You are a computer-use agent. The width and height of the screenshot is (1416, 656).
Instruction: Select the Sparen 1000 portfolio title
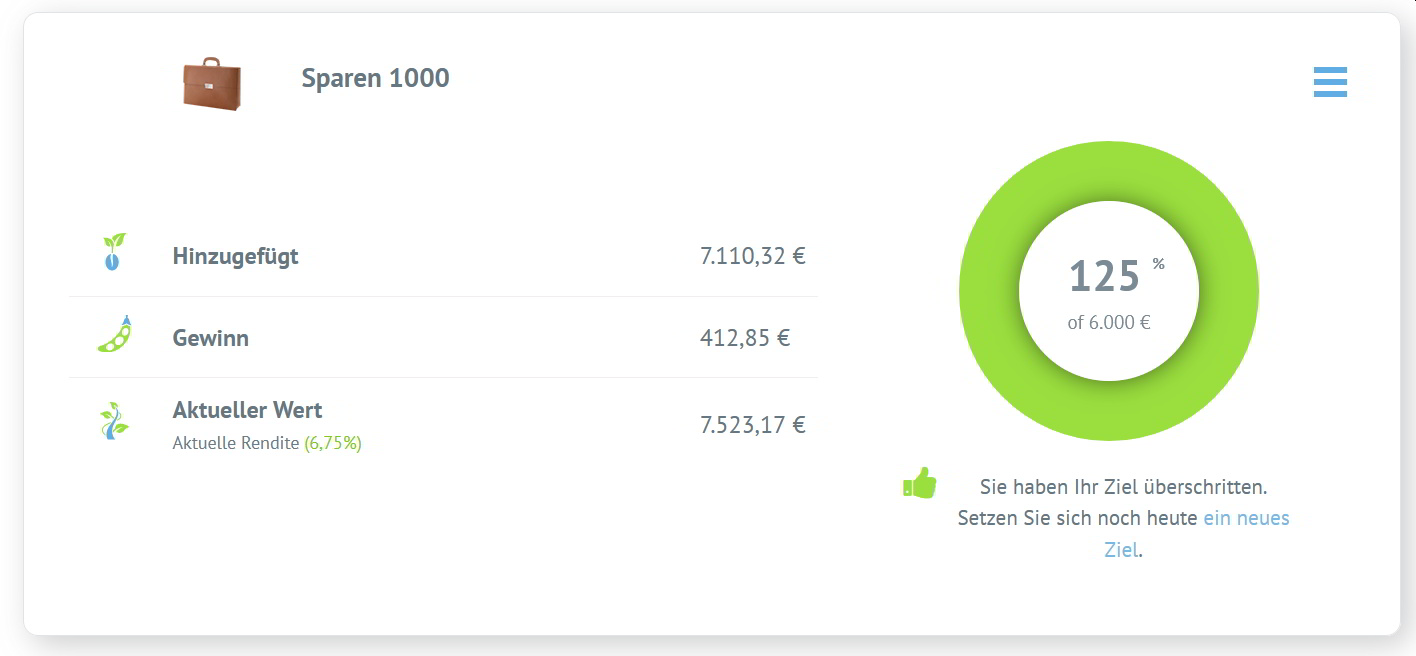[375, 78]
